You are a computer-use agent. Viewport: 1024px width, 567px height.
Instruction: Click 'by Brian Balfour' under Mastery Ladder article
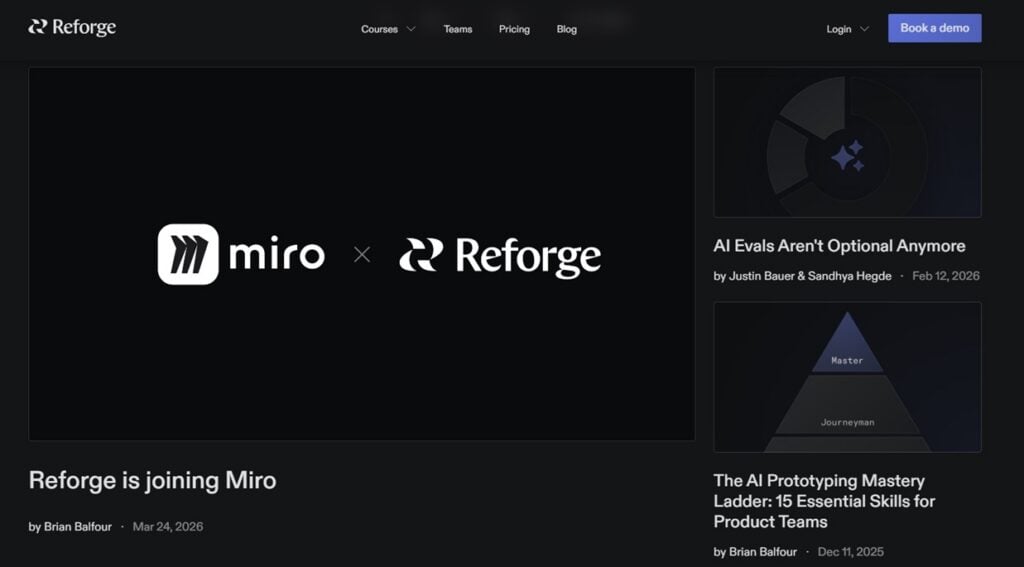755,552
